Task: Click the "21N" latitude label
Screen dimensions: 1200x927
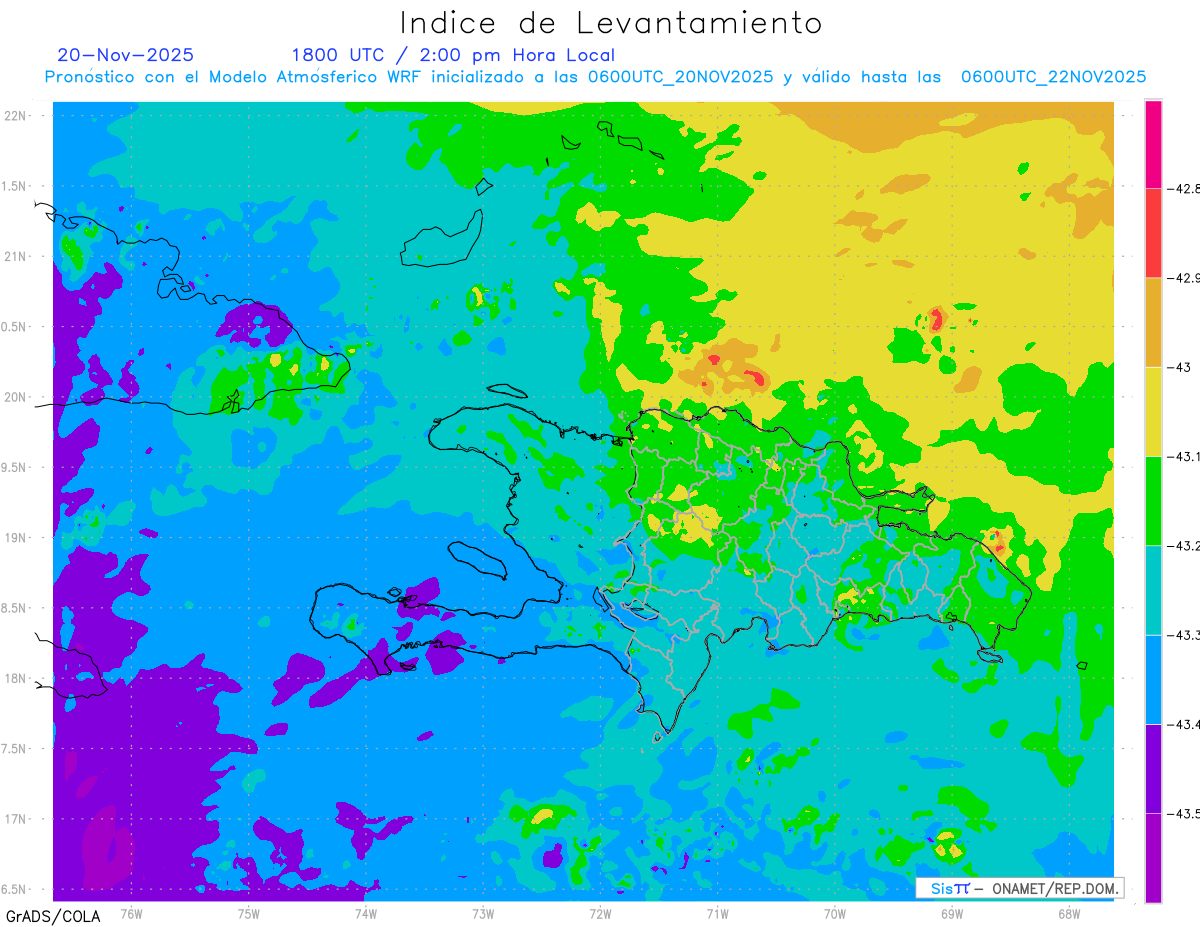Action: [15, 257]
